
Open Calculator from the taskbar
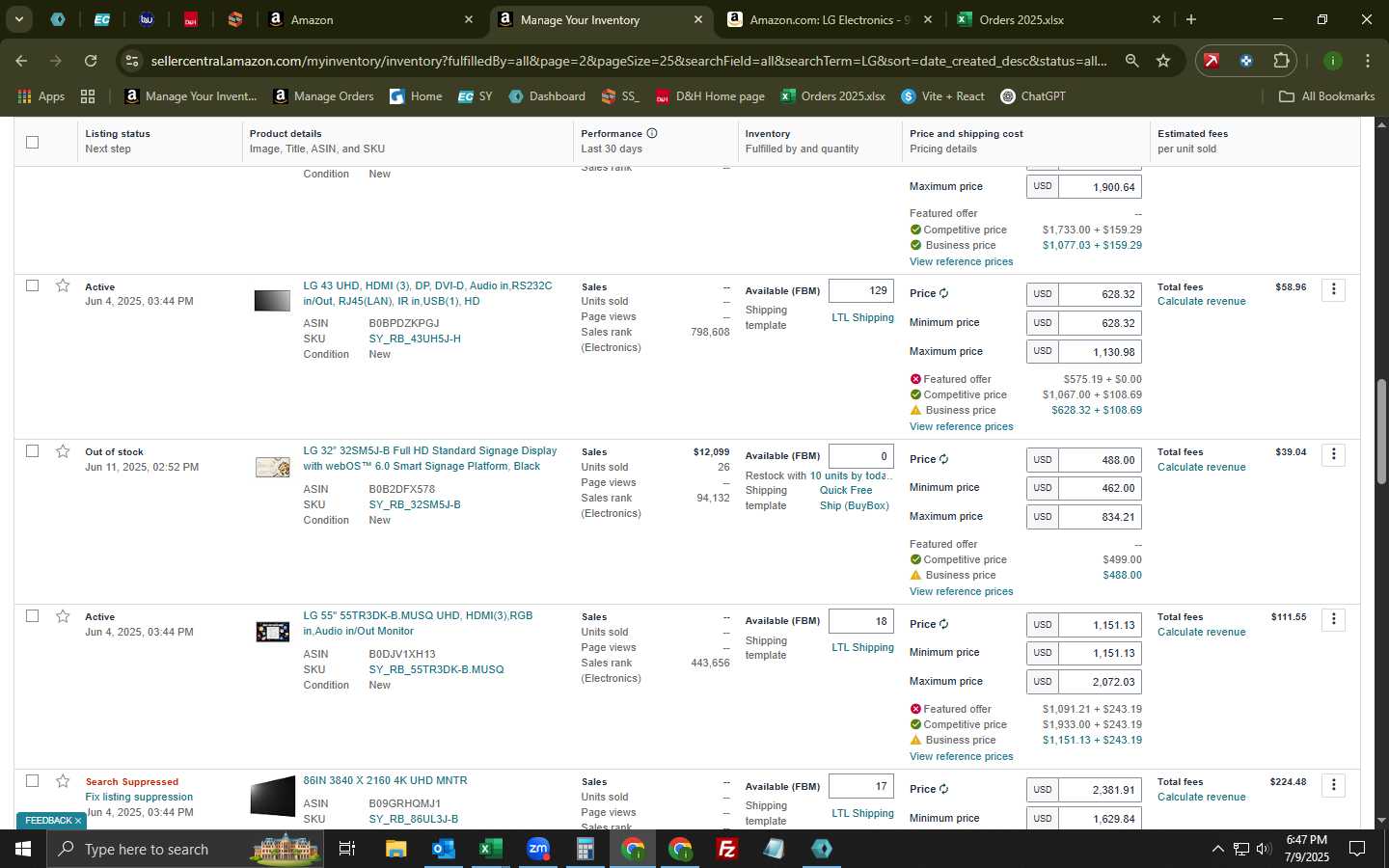[x=585, y=849]
